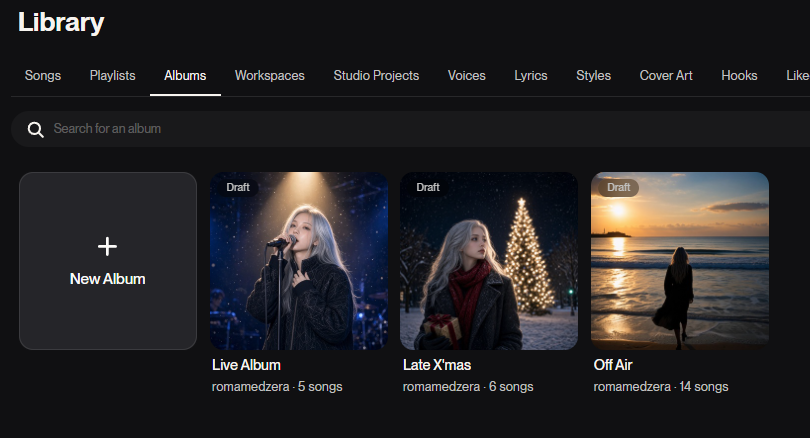Click Draft badge on Late X'mas cover
Screen dimensions: 810x438
[428, 187]
